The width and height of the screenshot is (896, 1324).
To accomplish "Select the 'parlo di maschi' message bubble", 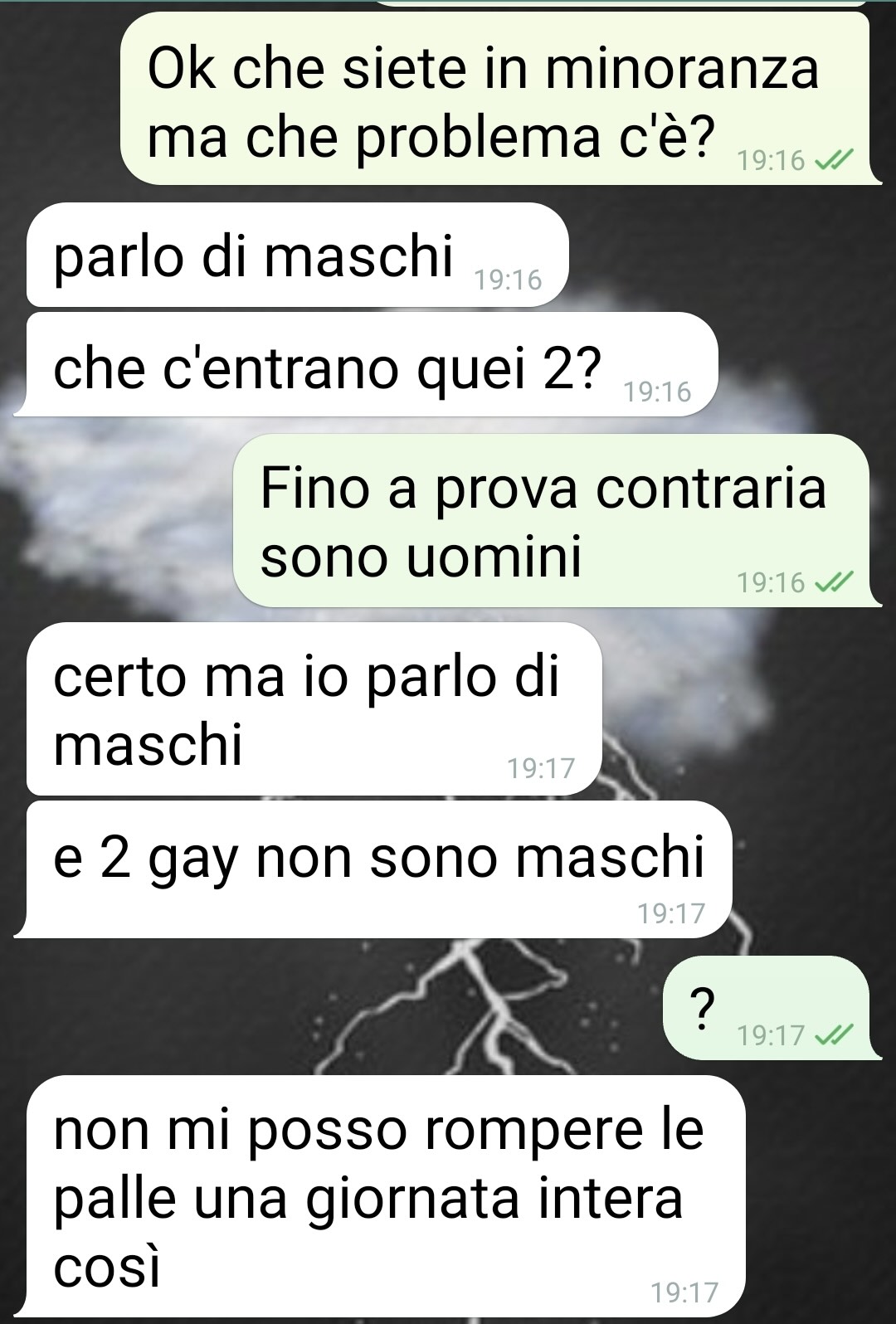I will pos(297,255).
